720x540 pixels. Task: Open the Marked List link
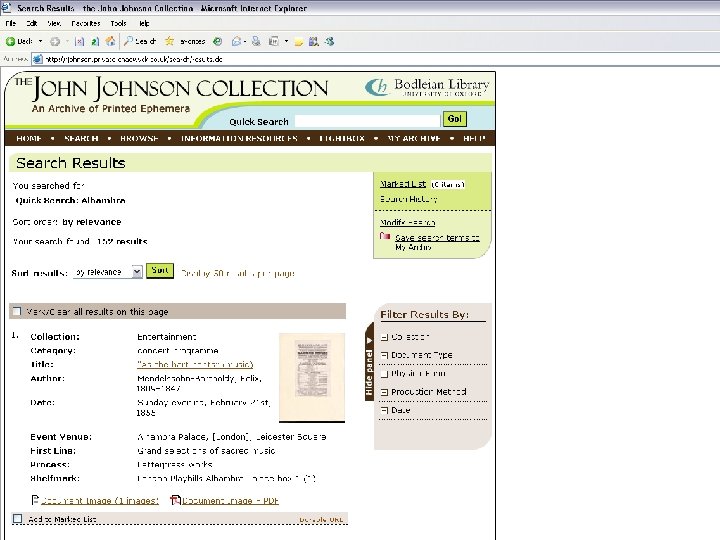pyautogui.click(x=403, y=184)
